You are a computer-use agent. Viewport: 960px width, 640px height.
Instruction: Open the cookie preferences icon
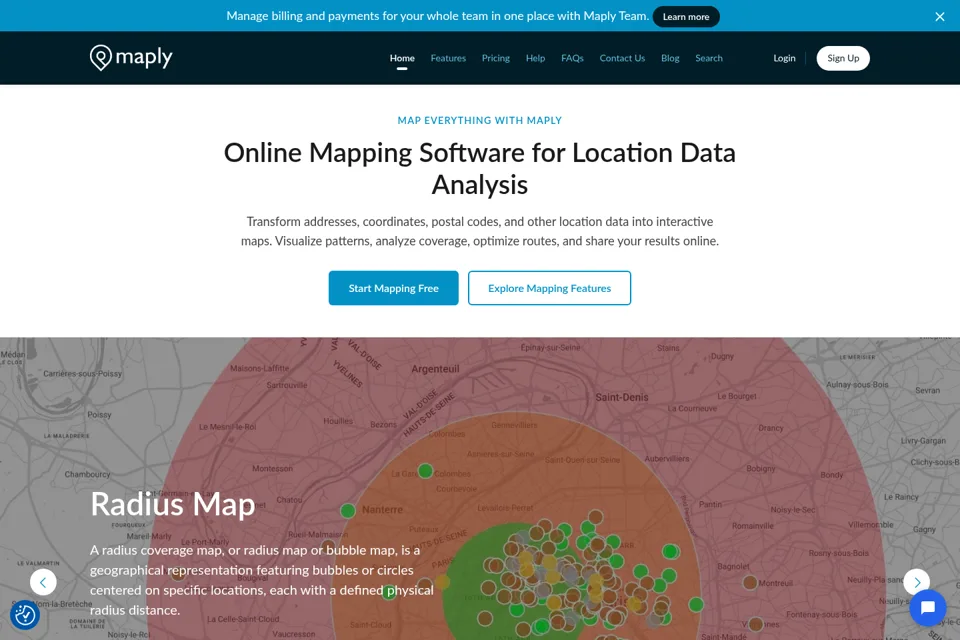(x=25, y=615)
